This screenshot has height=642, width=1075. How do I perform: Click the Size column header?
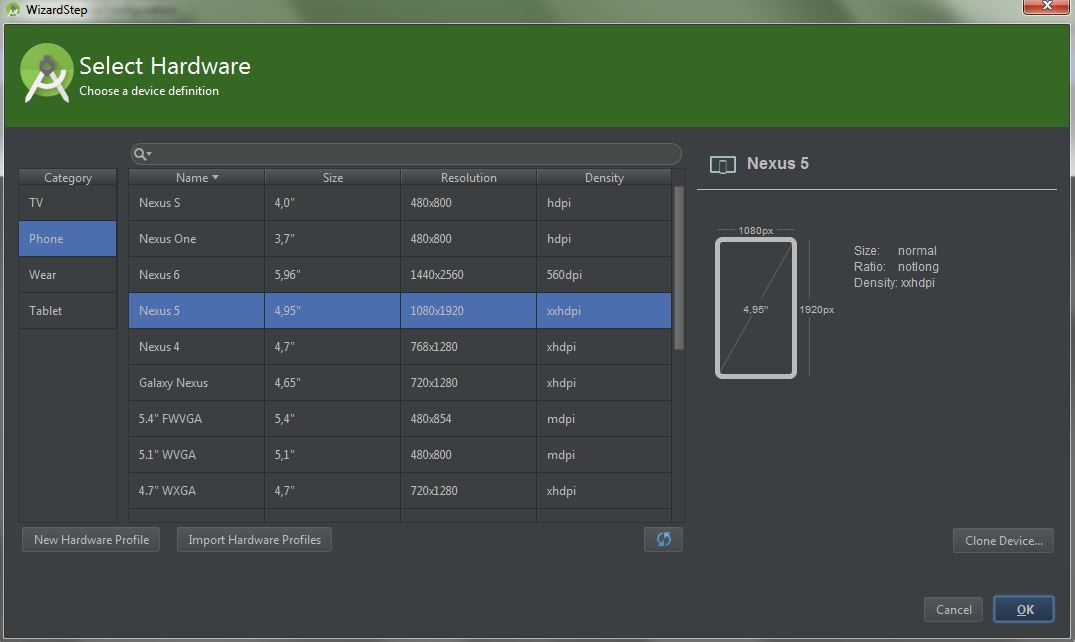click(x=333, y=177)
